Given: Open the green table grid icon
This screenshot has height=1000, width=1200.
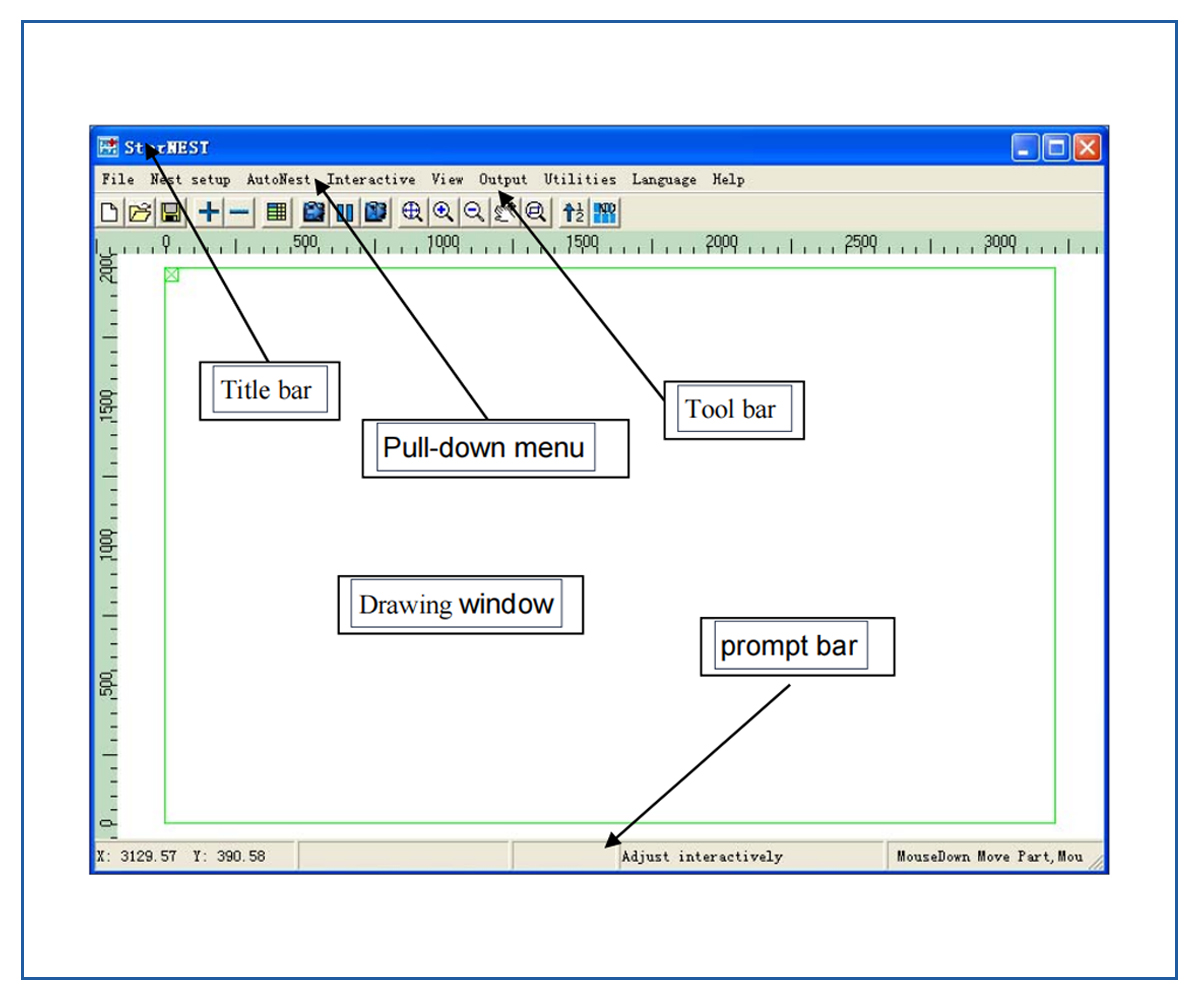Looking at the screenshot, I should [277, 212].
